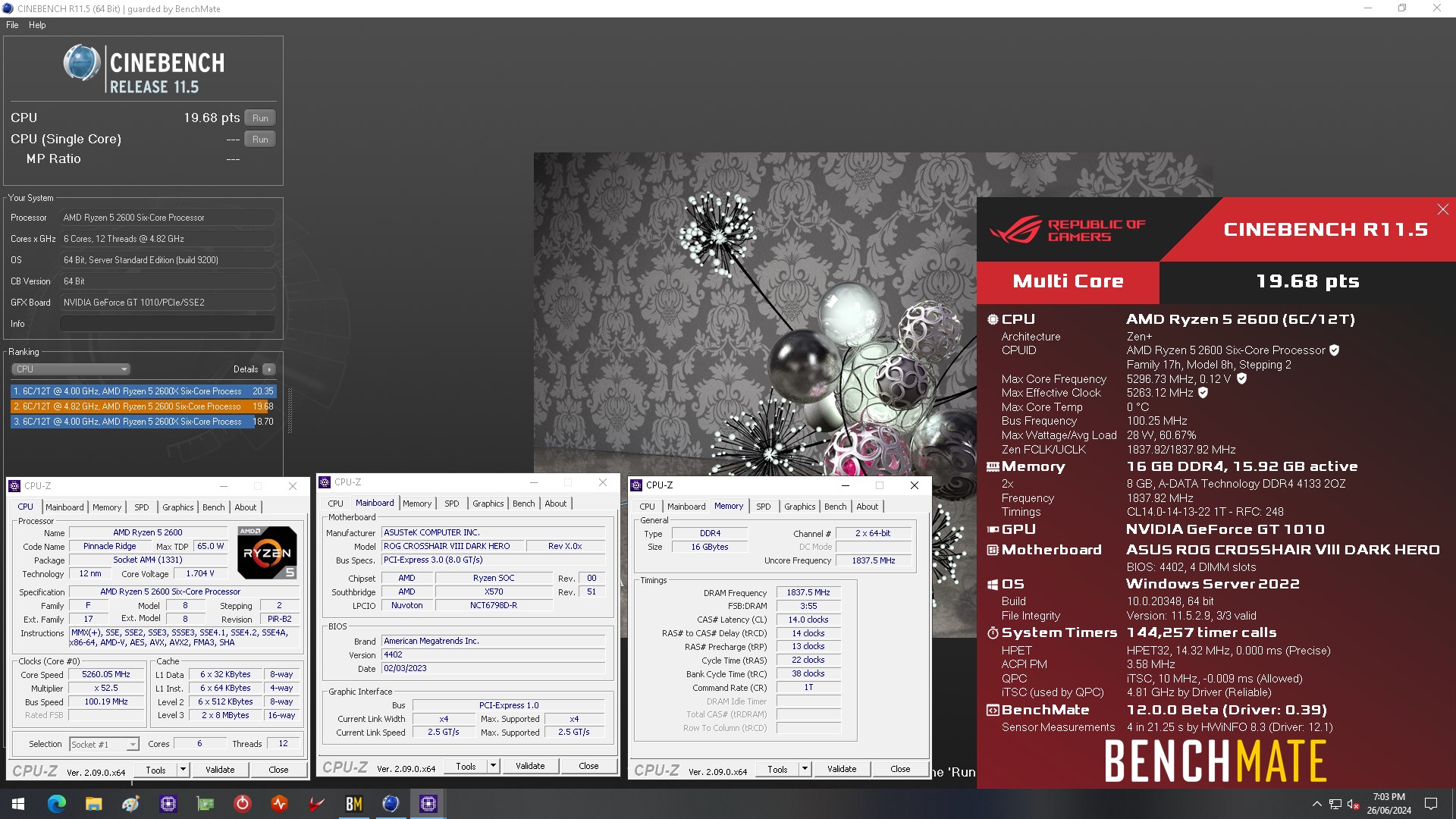Select Mainboard tab in CPU-Z Memory window
This screenshot has width=1456, height=819.
pyautogui.click(x=686, y=507)
